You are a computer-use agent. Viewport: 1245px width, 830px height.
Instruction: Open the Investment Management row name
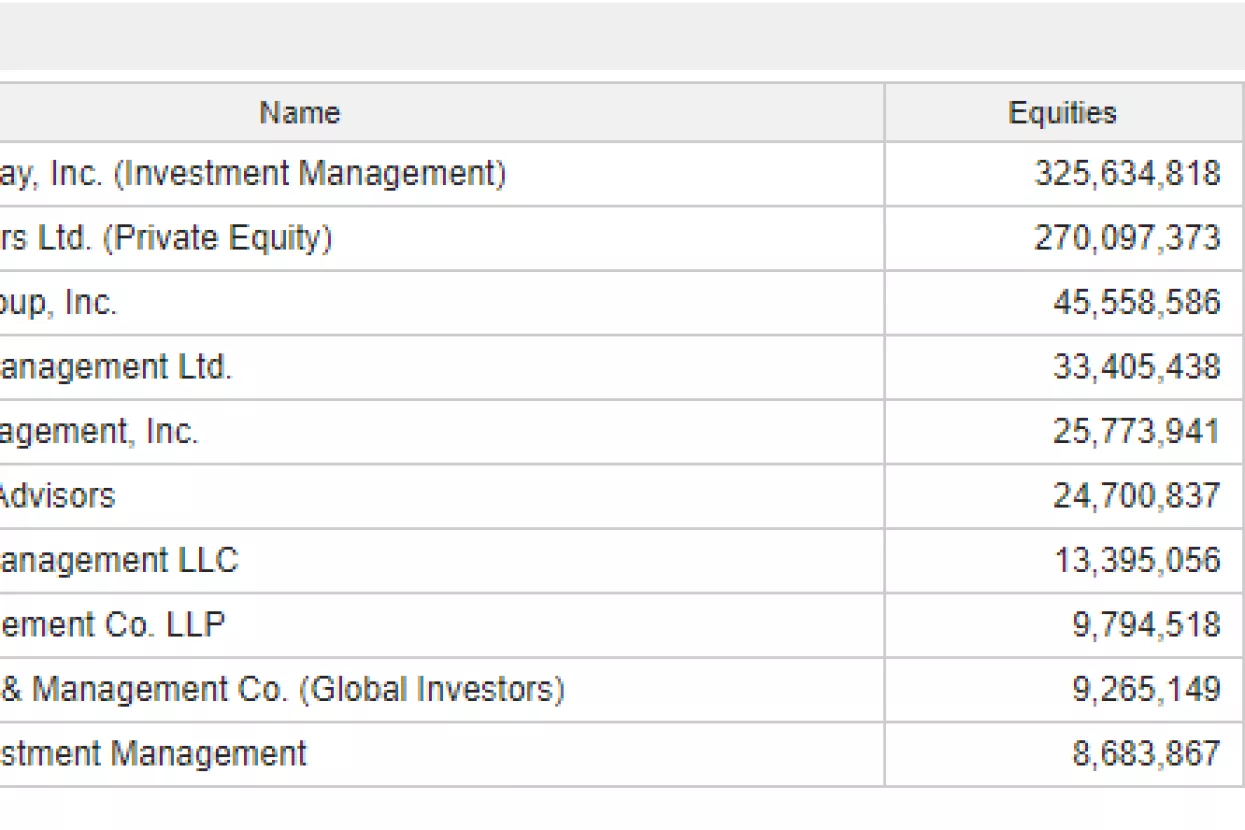coord(253,174)
